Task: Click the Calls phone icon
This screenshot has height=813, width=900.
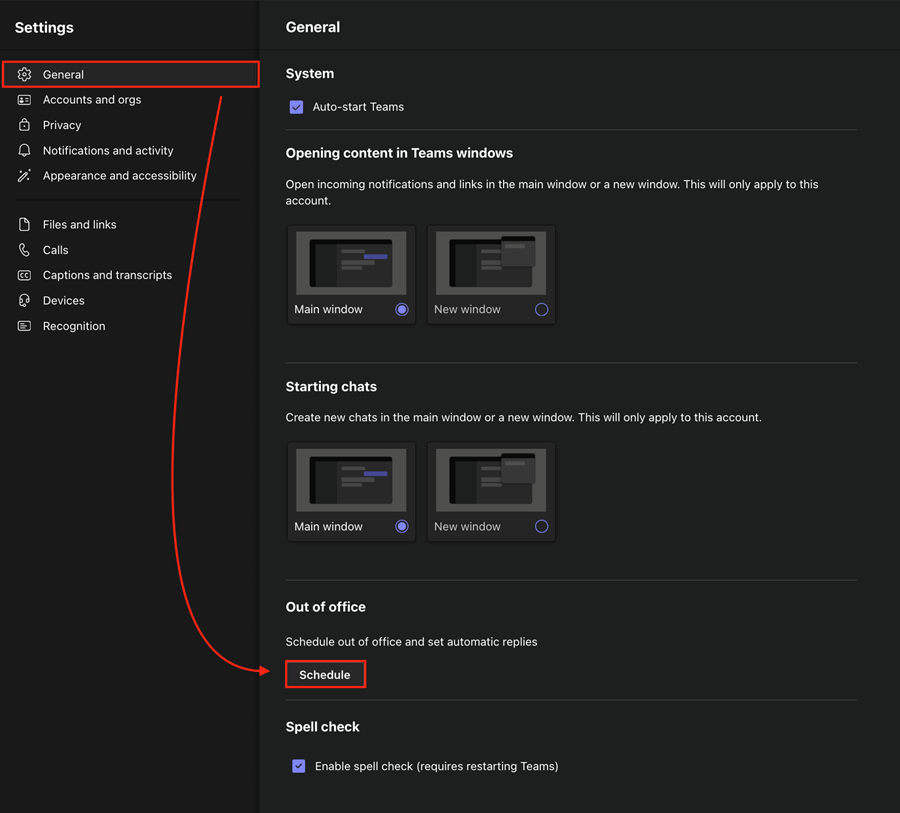Action: [24, 250]
